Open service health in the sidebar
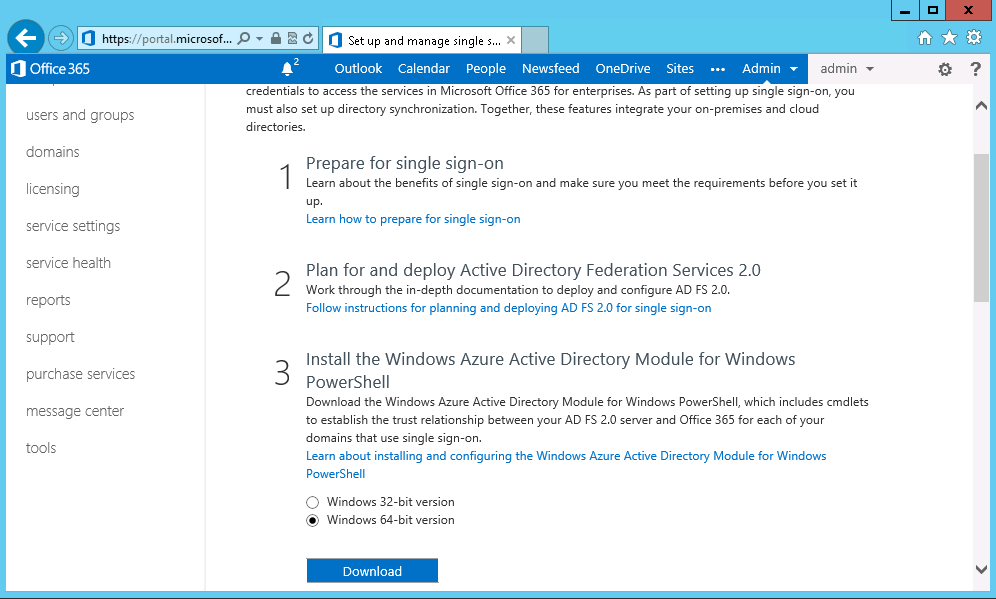Viewport: 996px width, 599px height. click(x=68, y=263)
